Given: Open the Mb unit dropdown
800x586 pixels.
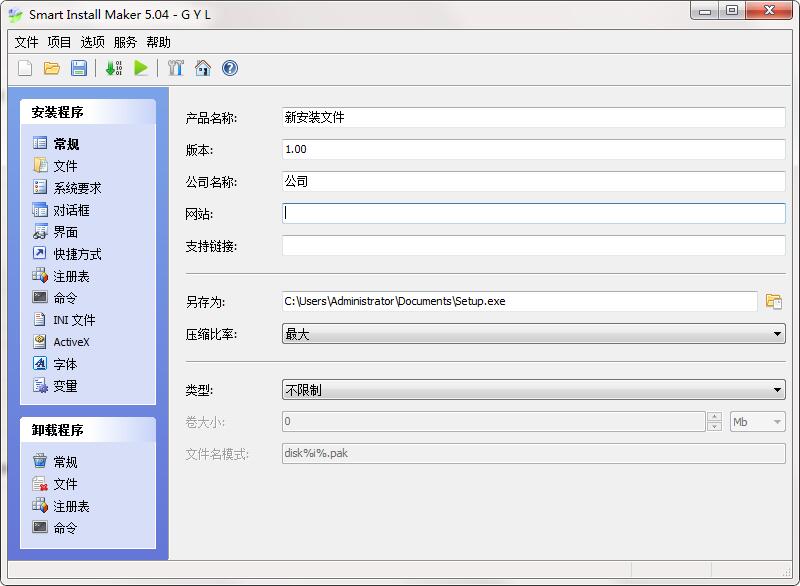Looking at the screenshot, I should (x=775, y=422).
